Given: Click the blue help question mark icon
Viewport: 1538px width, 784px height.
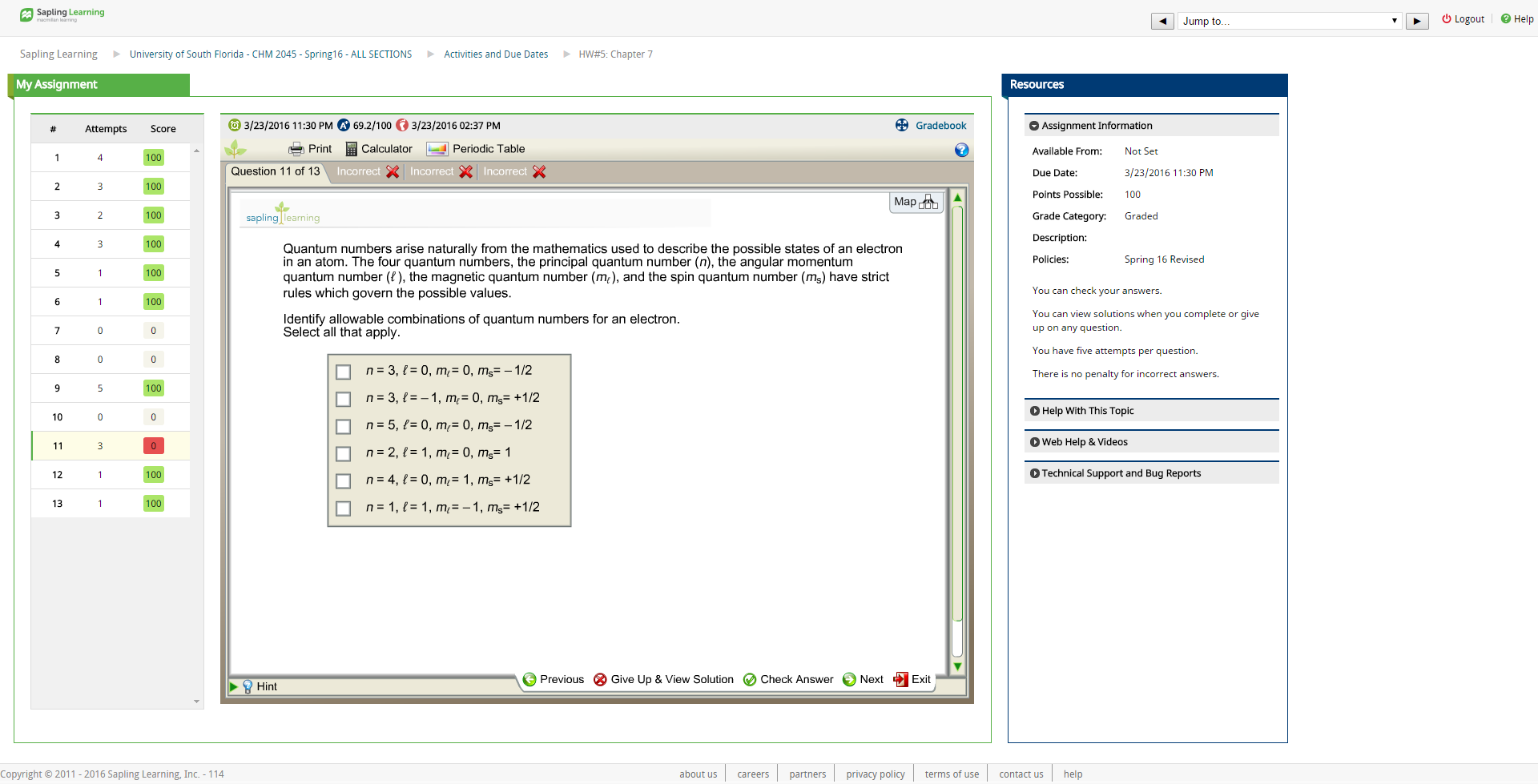Looking at the screenshot, I should 961,151.
